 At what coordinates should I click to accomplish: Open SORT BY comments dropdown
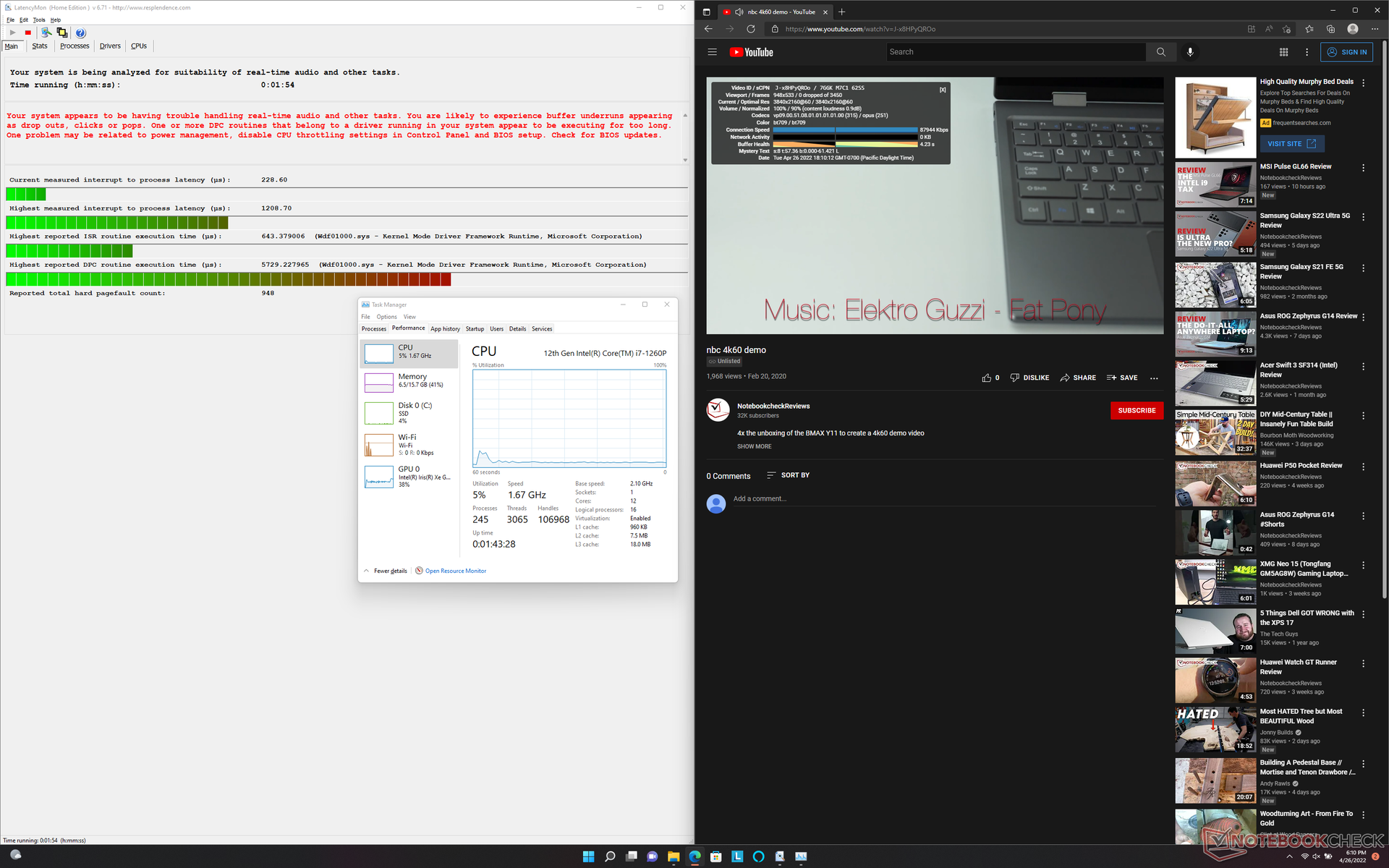click(x=788, y=475)
